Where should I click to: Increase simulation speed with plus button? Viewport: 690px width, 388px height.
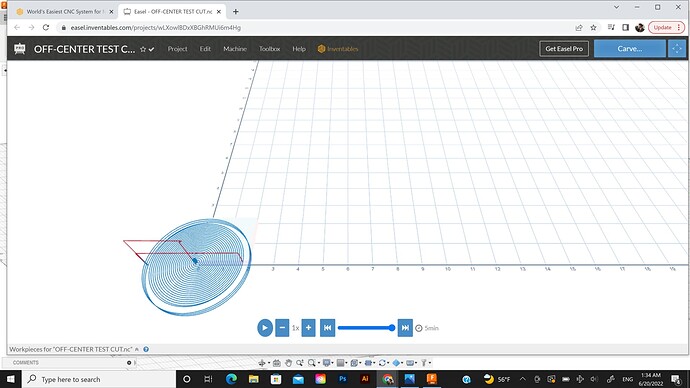point(308,328)
